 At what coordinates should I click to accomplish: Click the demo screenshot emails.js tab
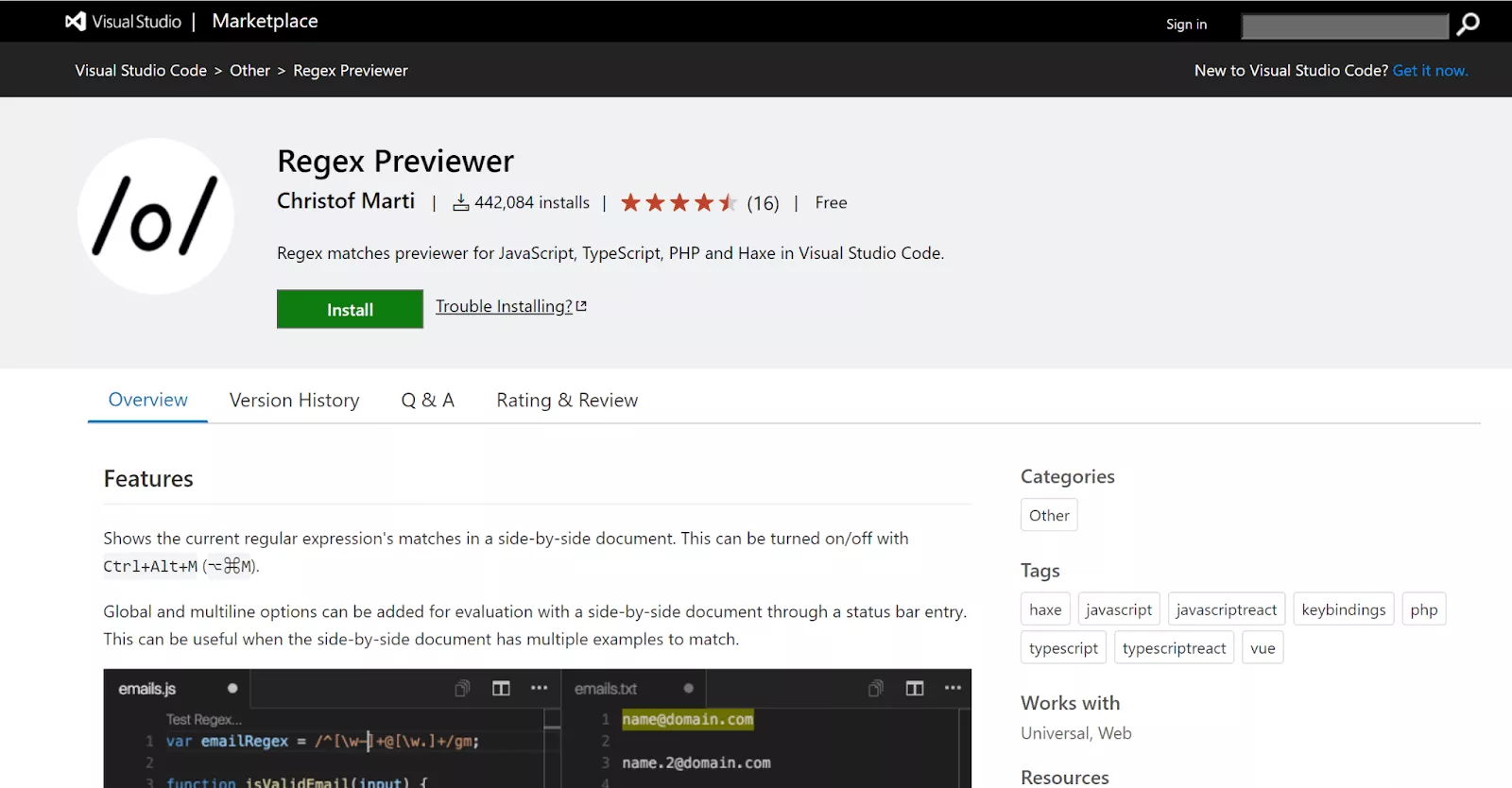click(x=177, y=689)
